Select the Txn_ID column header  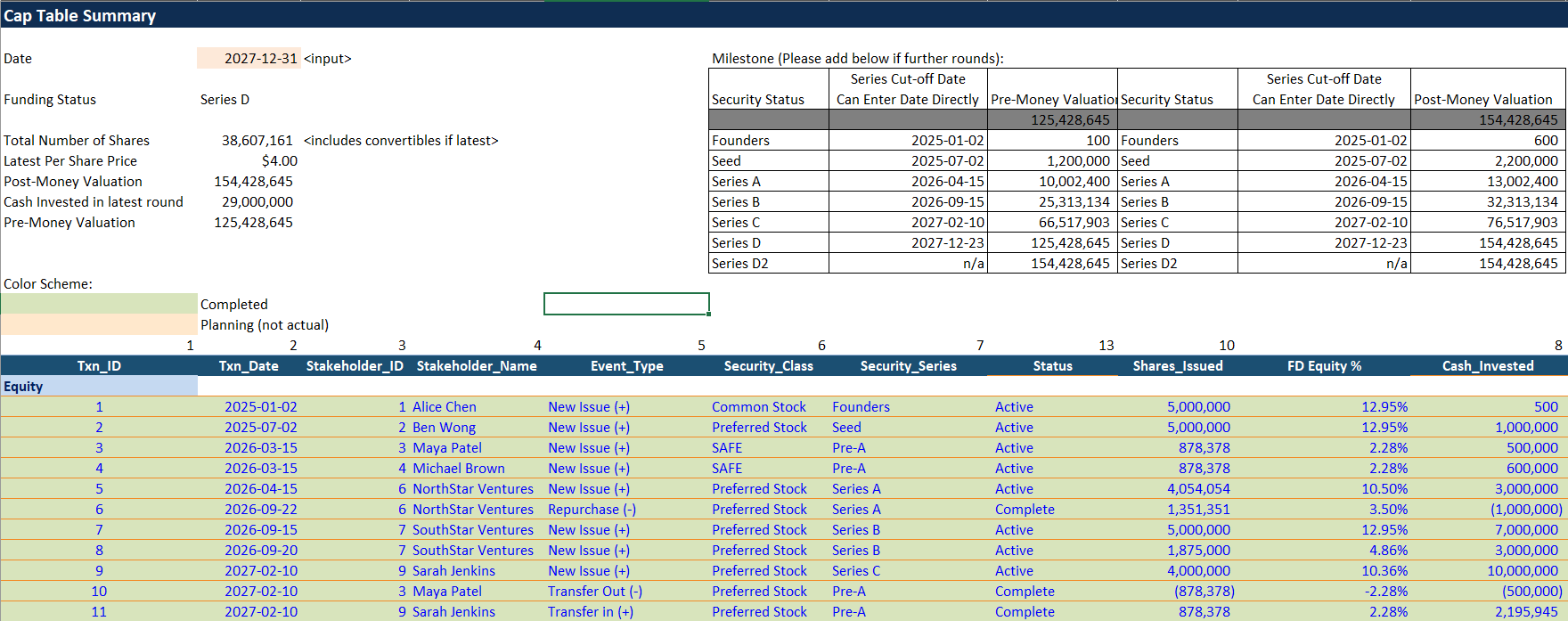tap(99, 366)
